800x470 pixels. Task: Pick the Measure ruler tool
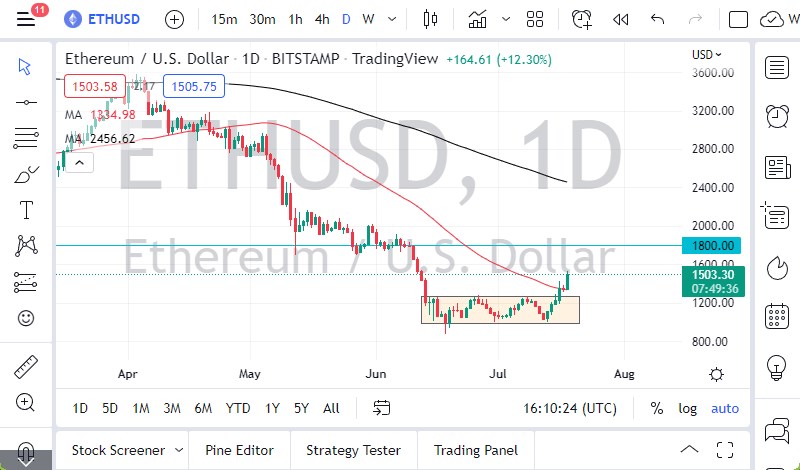pyautogui.click(x=25, y=366)
